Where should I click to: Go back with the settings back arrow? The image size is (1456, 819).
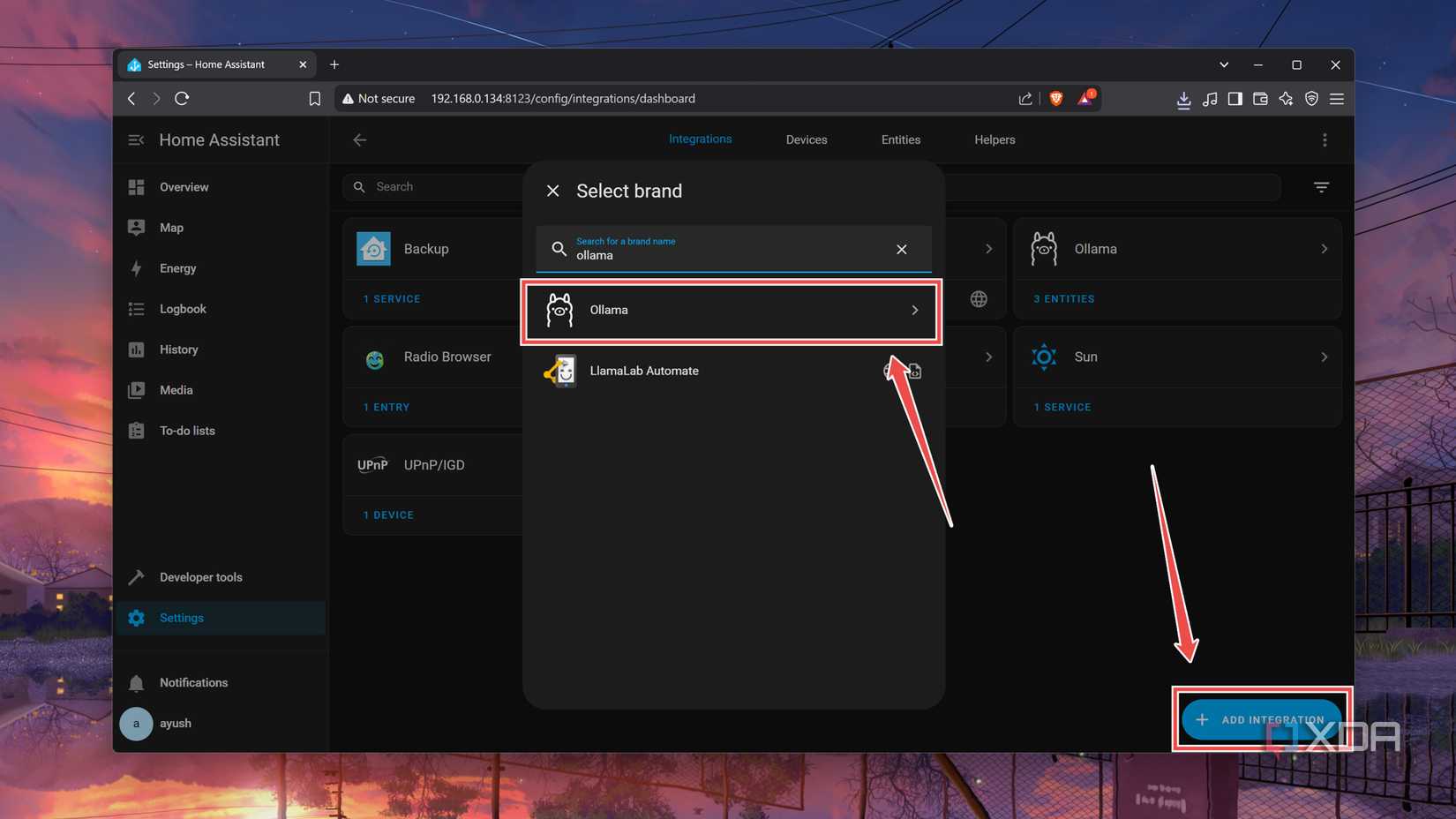click(360, 140)
